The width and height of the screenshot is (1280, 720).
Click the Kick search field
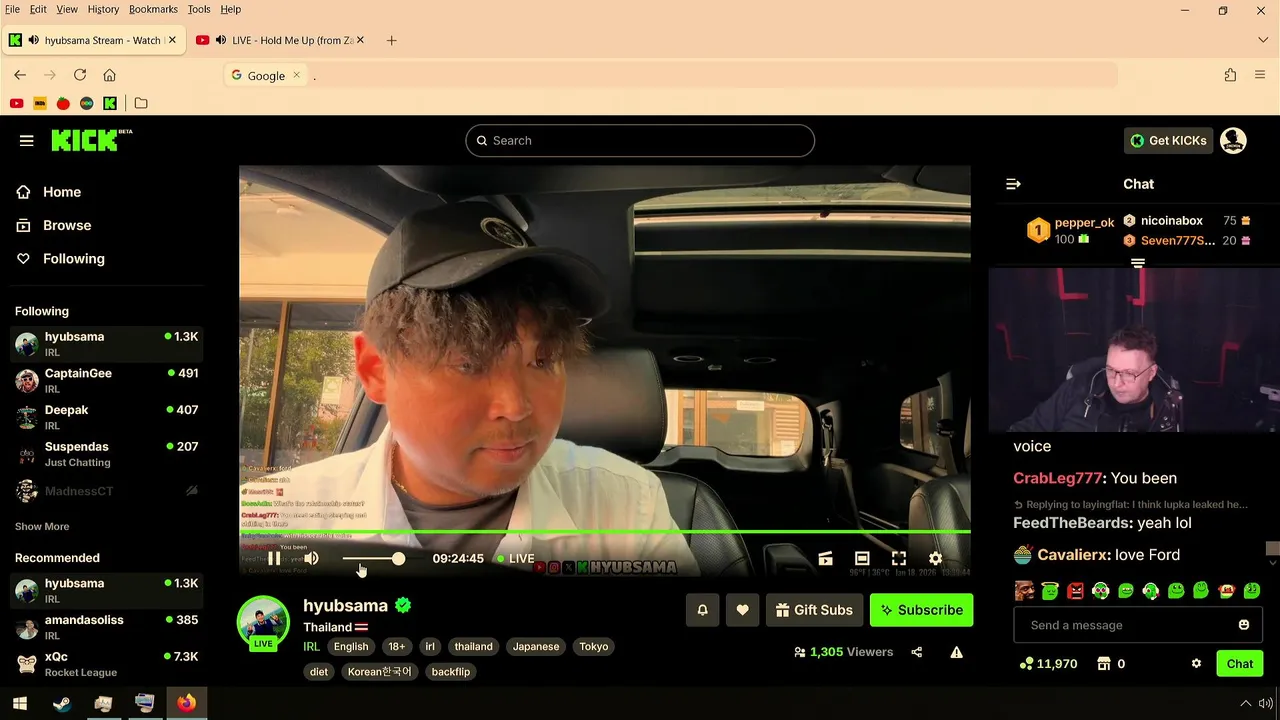(x=640, y=141)
